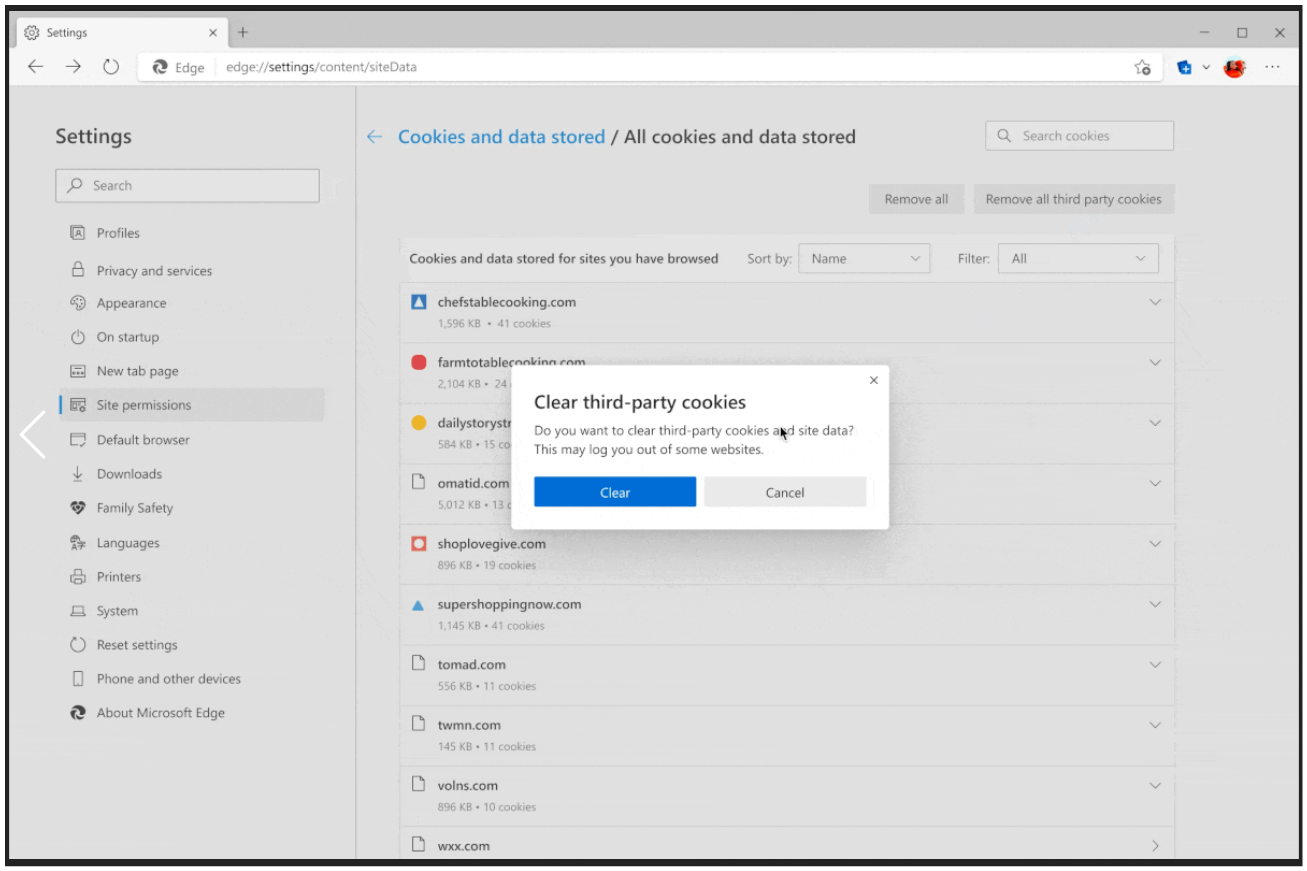Select the Profiles icon in the sidebar
This screenshot has width=1307, height=871.
[x=76, y=233]
